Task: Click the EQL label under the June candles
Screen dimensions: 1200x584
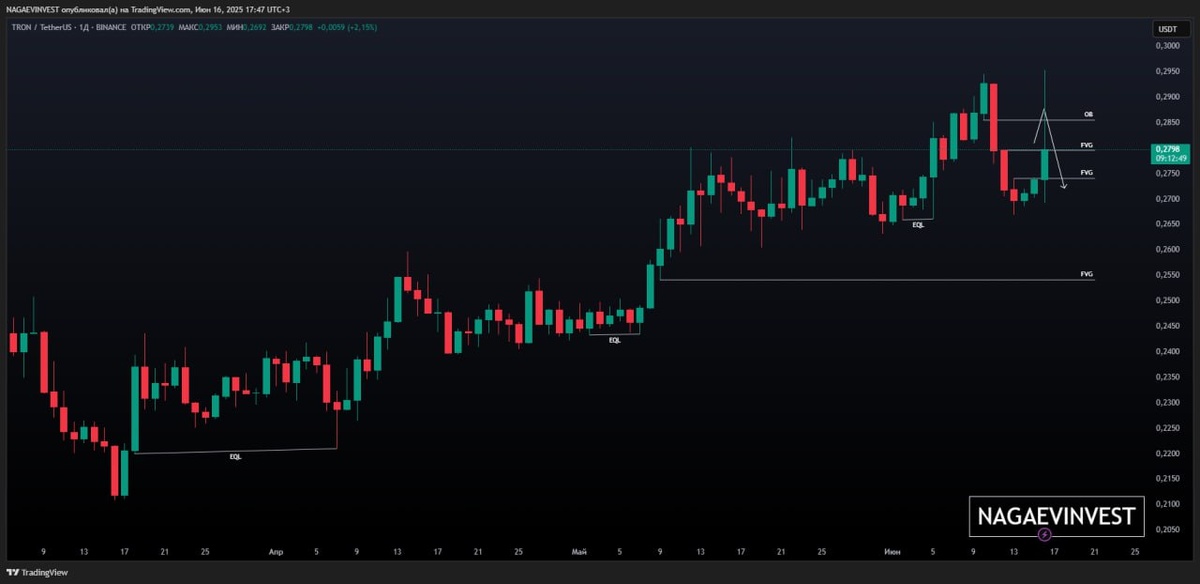Action: pyautogui.click(x=918, y=225)
